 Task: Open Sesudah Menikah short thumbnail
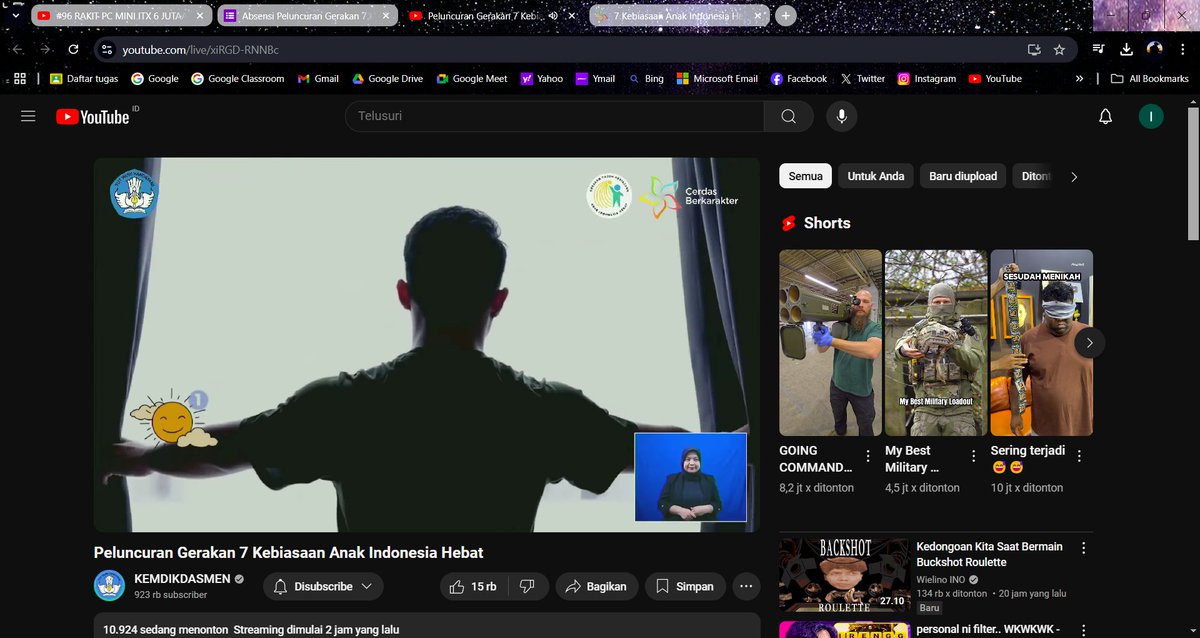tap(1041, 342)
